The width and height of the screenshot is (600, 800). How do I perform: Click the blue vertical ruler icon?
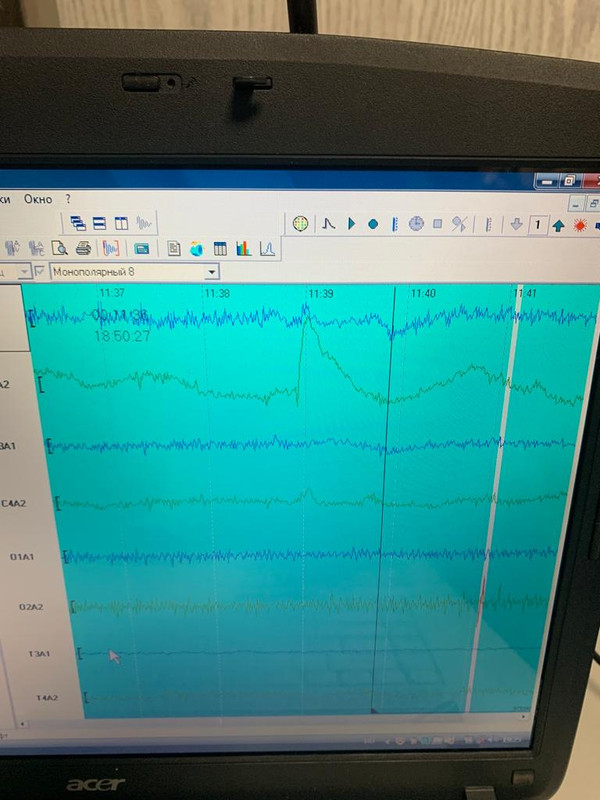(394, 224)
